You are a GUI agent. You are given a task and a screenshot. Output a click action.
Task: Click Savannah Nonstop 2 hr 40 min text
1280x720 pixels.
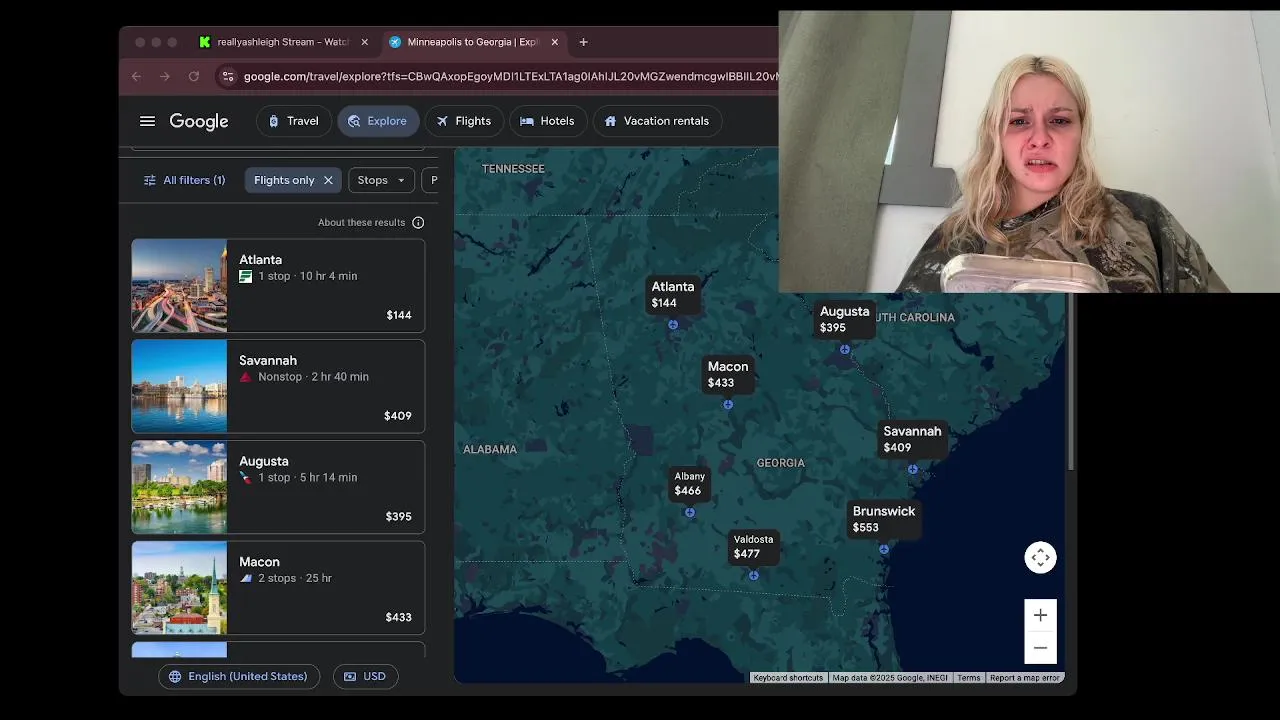(313, 377)
